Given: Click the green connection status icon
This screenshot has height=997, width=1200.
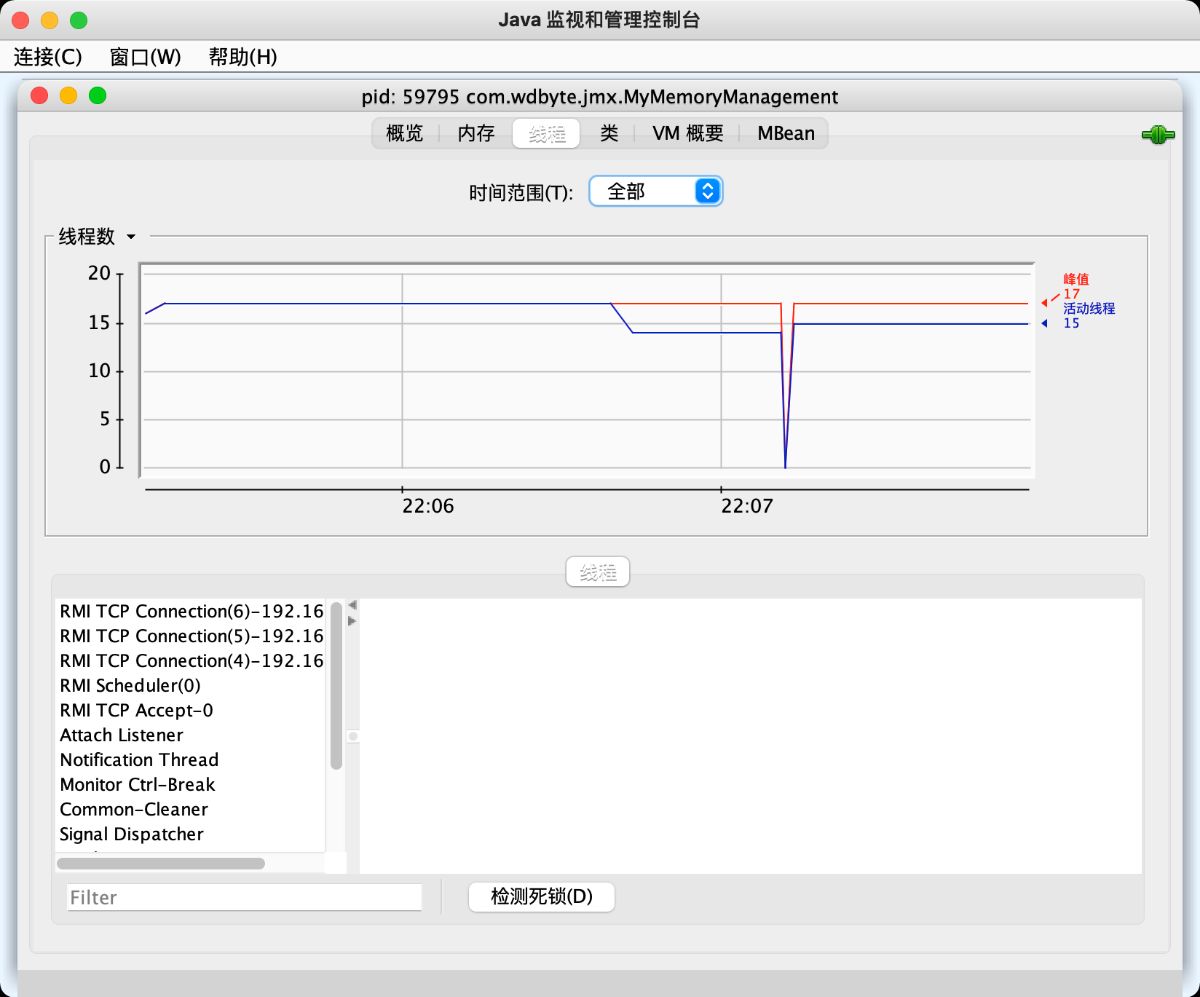Looking at the screenshot, I should [1158, 134].
